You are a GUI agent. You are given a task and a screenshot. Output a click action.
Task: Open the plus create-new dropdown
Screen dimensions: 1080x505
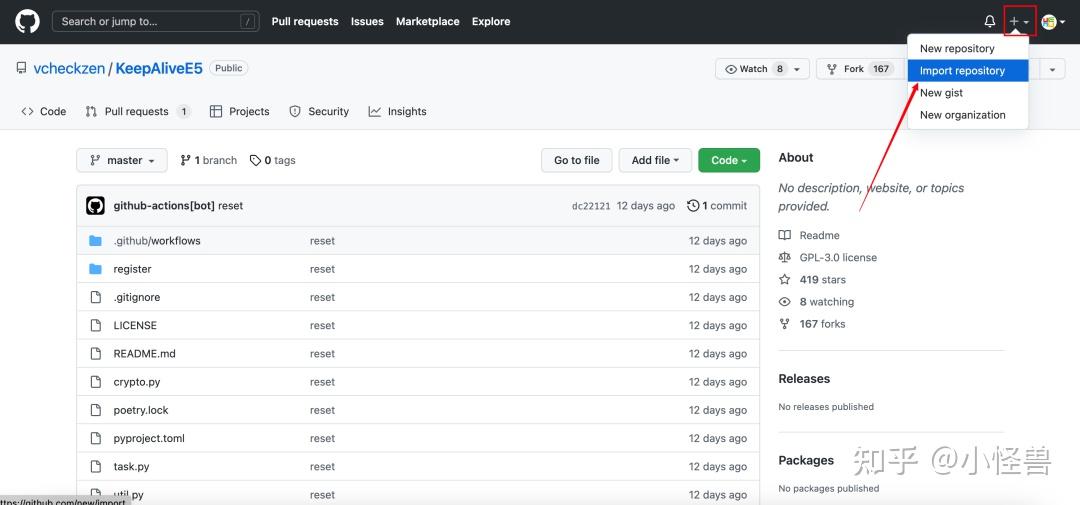[x=1019, y=22]
